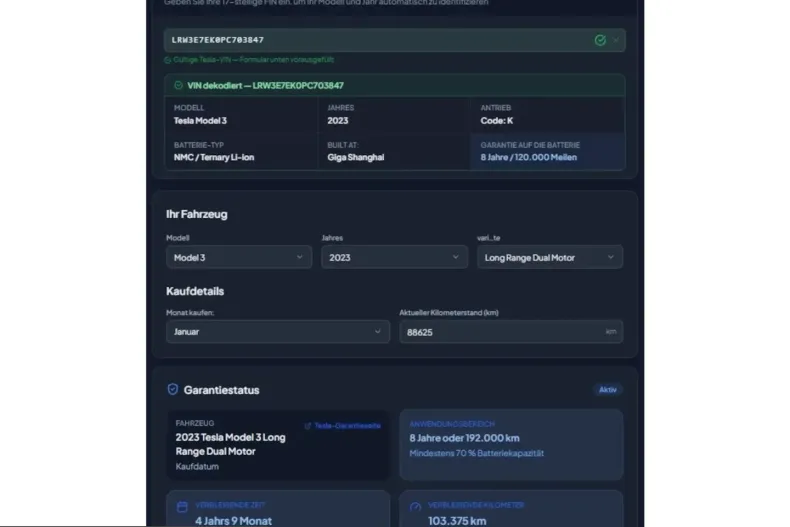Click the 'VIN dekodiert' banner text
790x527 pixels.
(x=265, y=85)
